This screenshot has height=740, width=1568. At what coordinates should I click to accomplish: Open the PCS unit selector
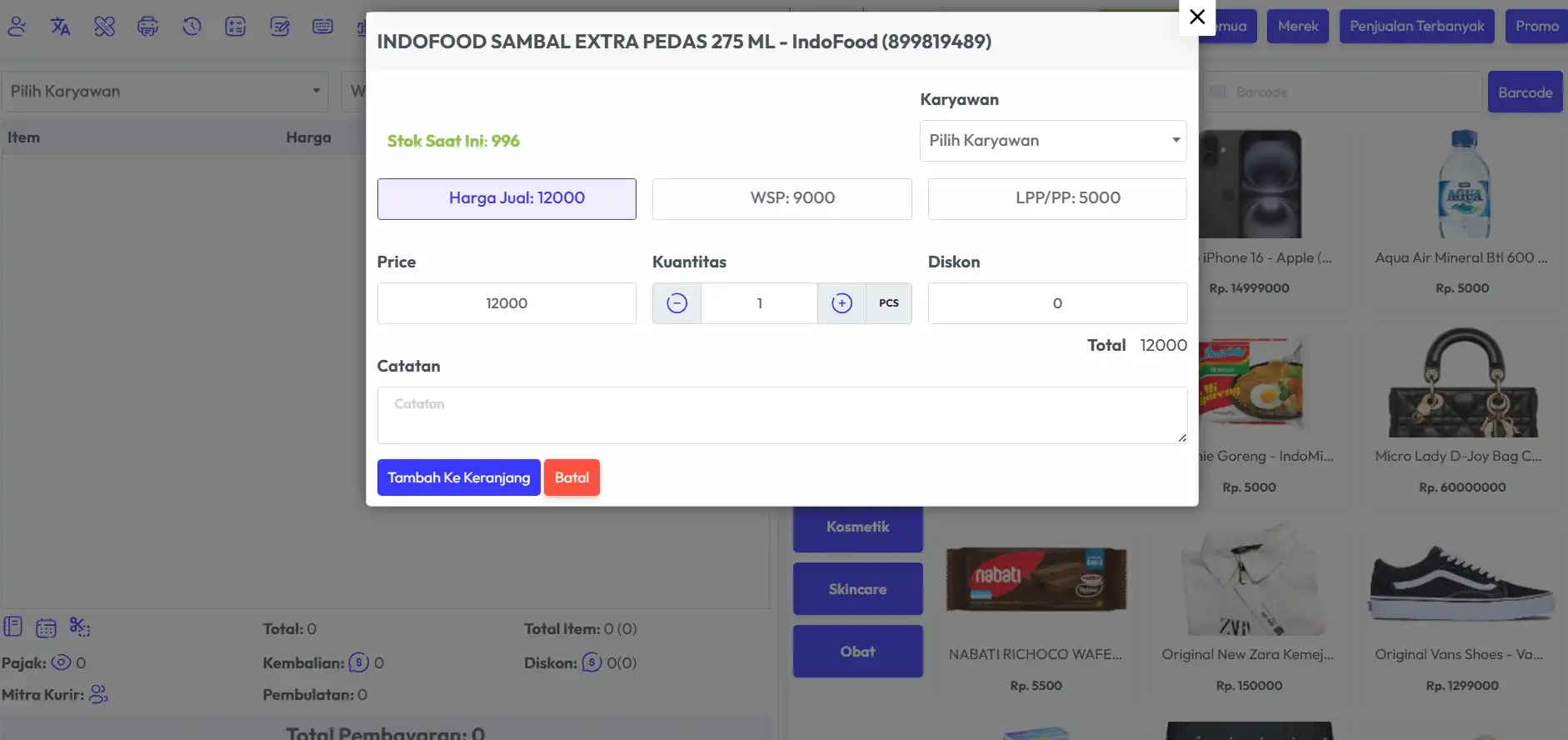tap(889, 303)
